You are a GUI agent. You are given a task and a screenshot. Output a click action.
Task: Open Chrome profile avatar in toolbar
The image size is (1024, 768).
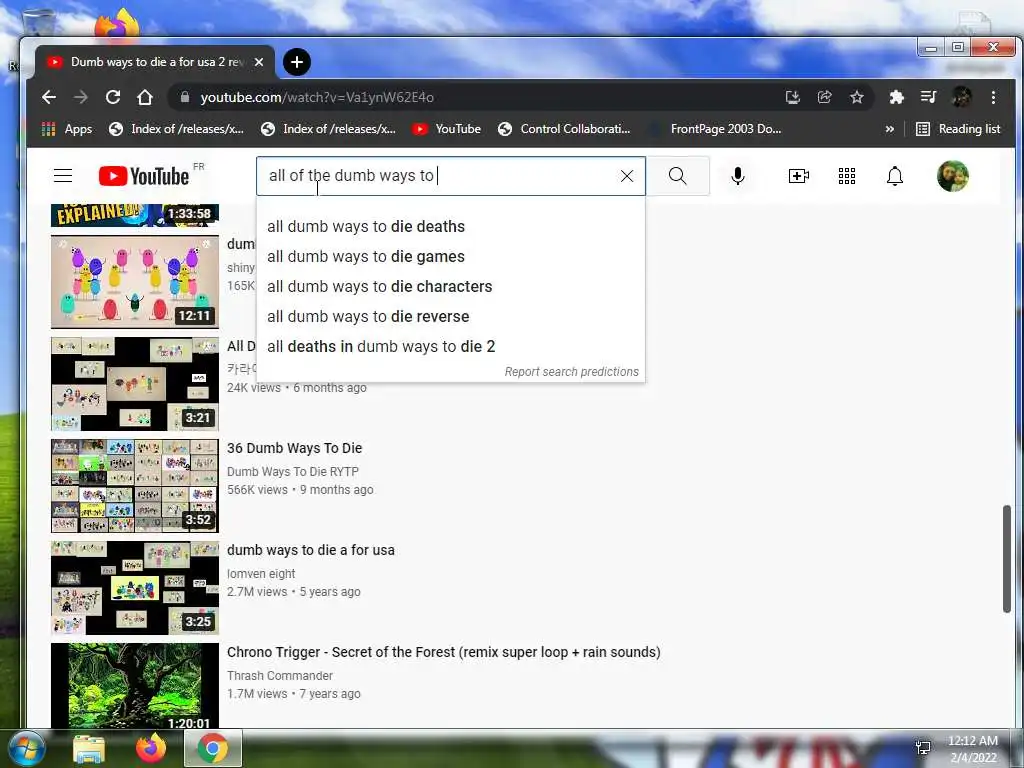961,97
